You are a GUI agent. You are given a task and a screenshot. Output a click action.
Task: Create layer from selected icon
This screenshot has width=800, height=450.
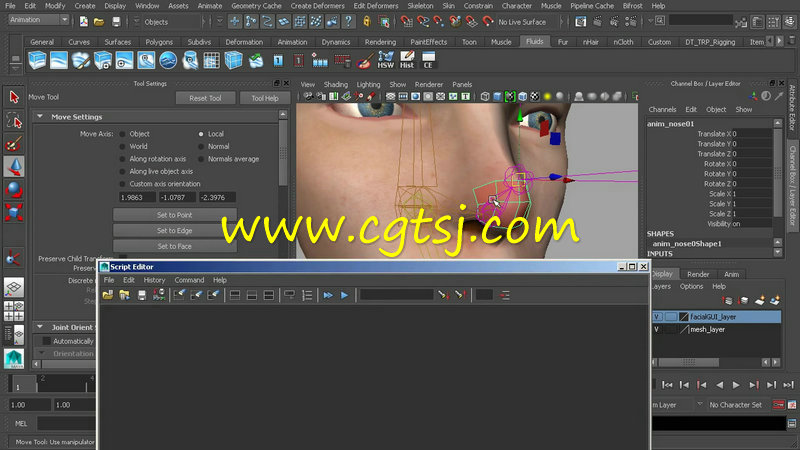click(774, 301)
